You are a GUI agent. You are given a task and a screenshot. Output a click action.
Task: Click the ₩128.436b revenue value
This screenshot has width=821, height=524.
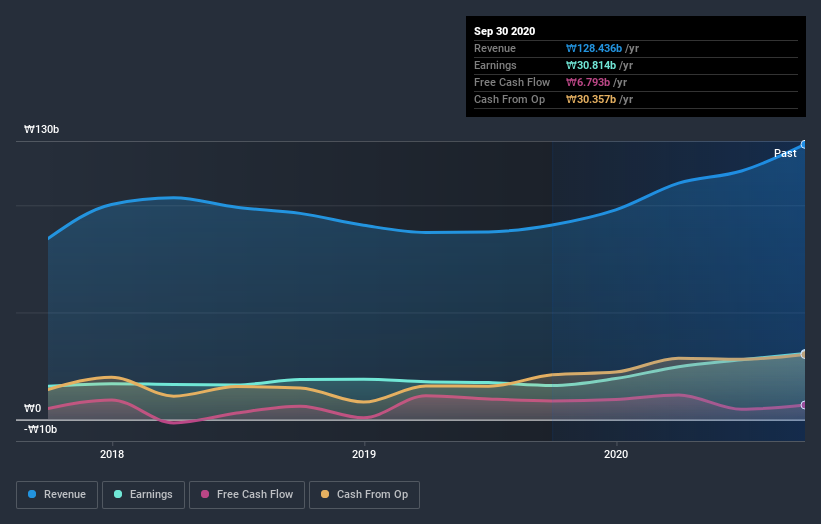click(x=594, y=48)
